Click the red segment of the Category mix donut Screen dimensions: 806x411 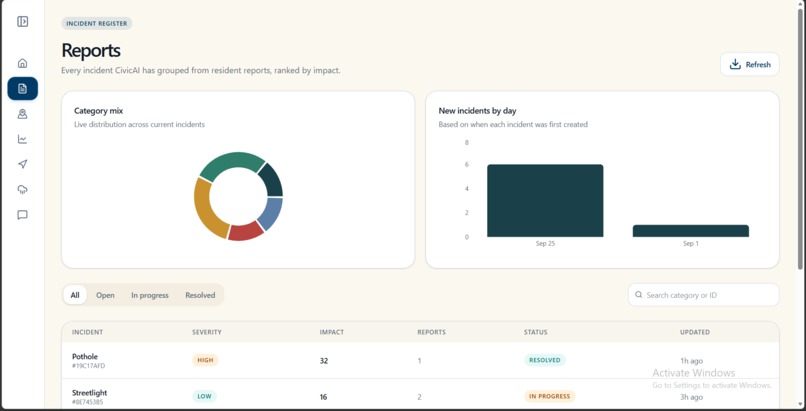pyautogui.click(x=246, y=231)
